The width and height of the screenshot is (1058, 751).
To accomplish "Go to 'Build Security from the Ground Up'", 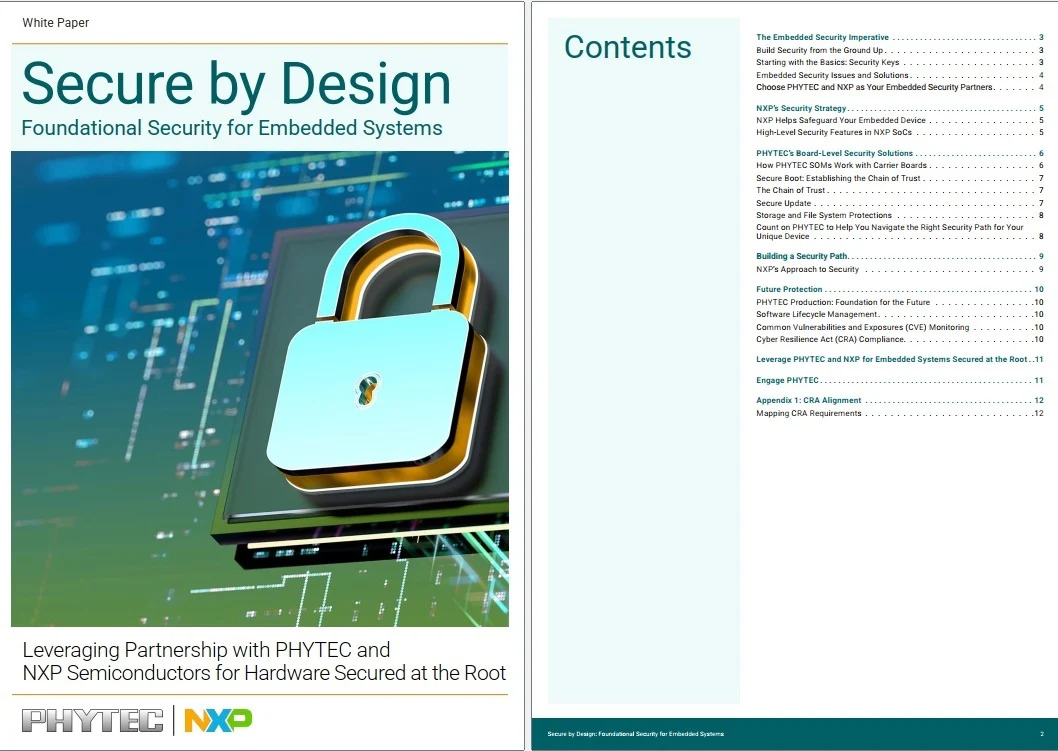I will pyautogui.click(x=899, y=50).
